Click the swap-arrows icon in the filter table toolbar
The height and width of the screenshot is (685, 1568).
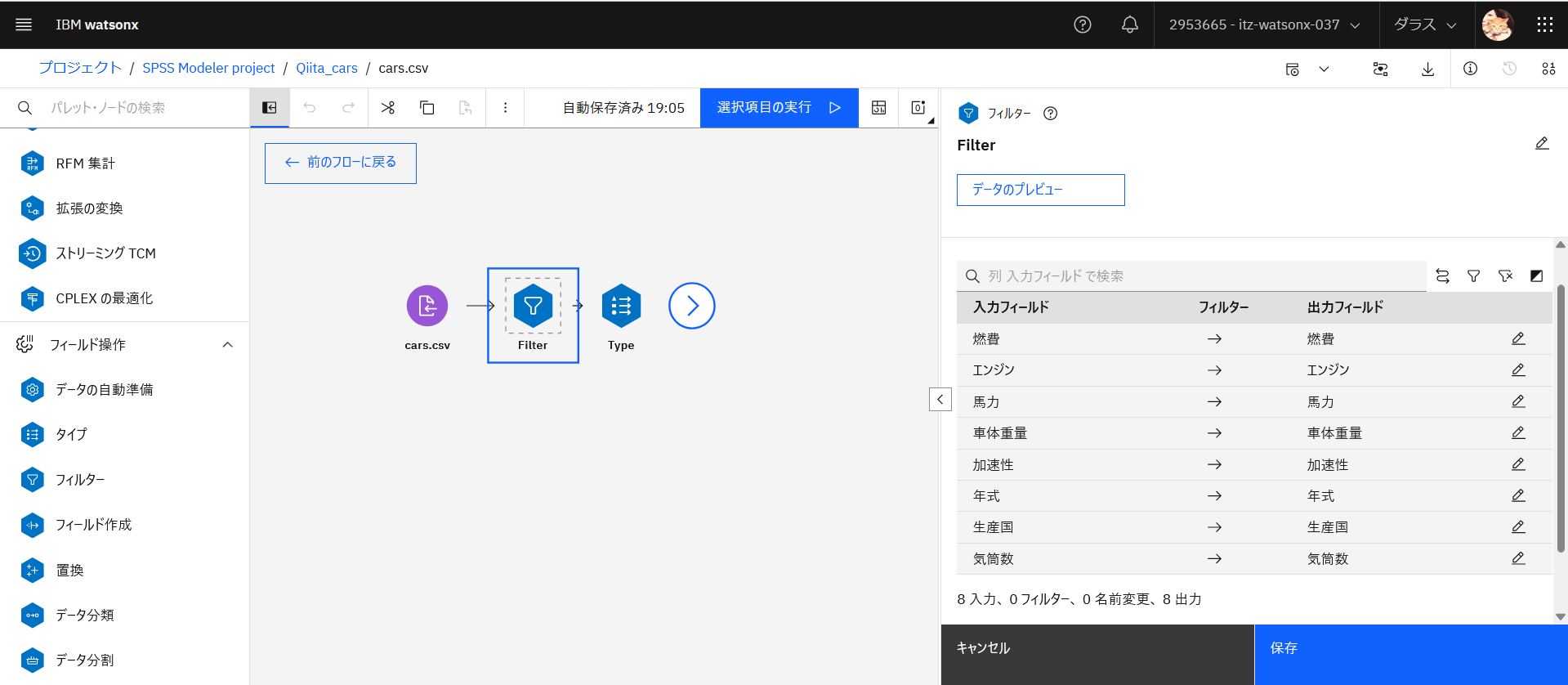pos(1443,276)
